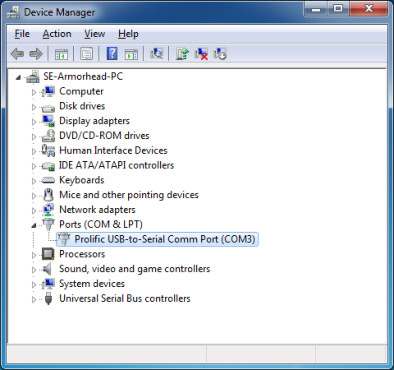Screen dimensions: 394x370
Task: Click the Update Driver Software icon
Action: click(x=182, y=54)
